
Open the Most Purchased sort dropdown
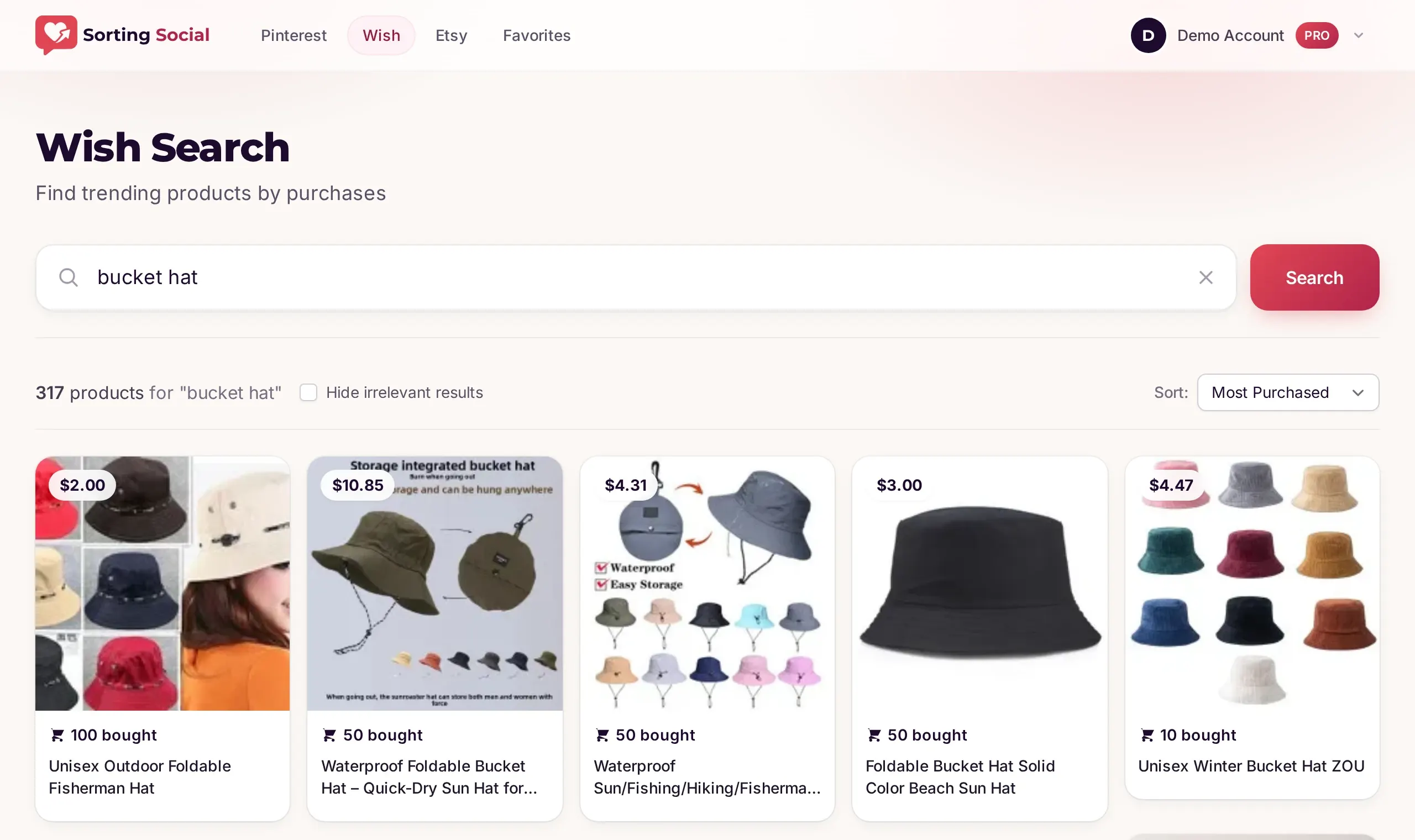[x=1288, y=392]
